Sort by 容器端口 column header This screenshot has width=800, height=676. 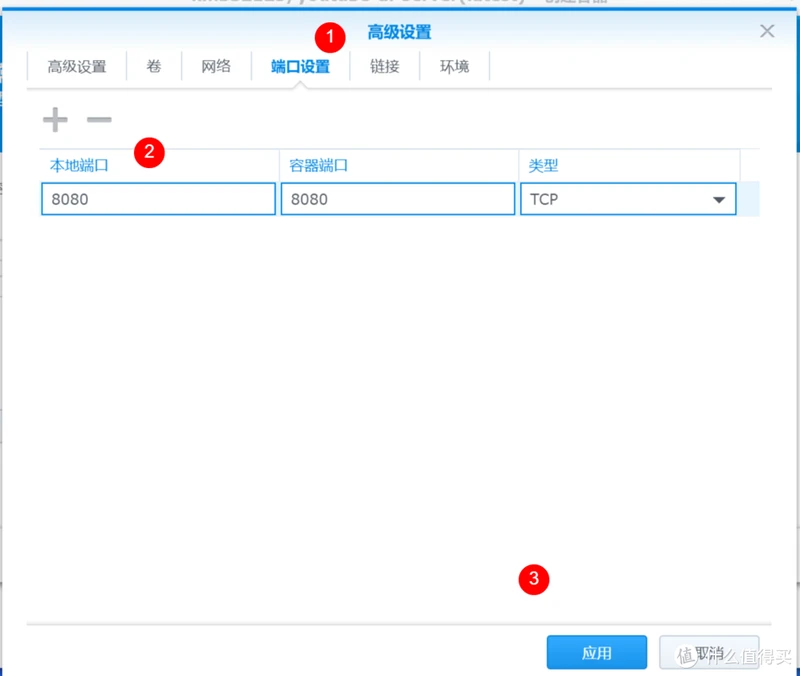tap(398, 165)
